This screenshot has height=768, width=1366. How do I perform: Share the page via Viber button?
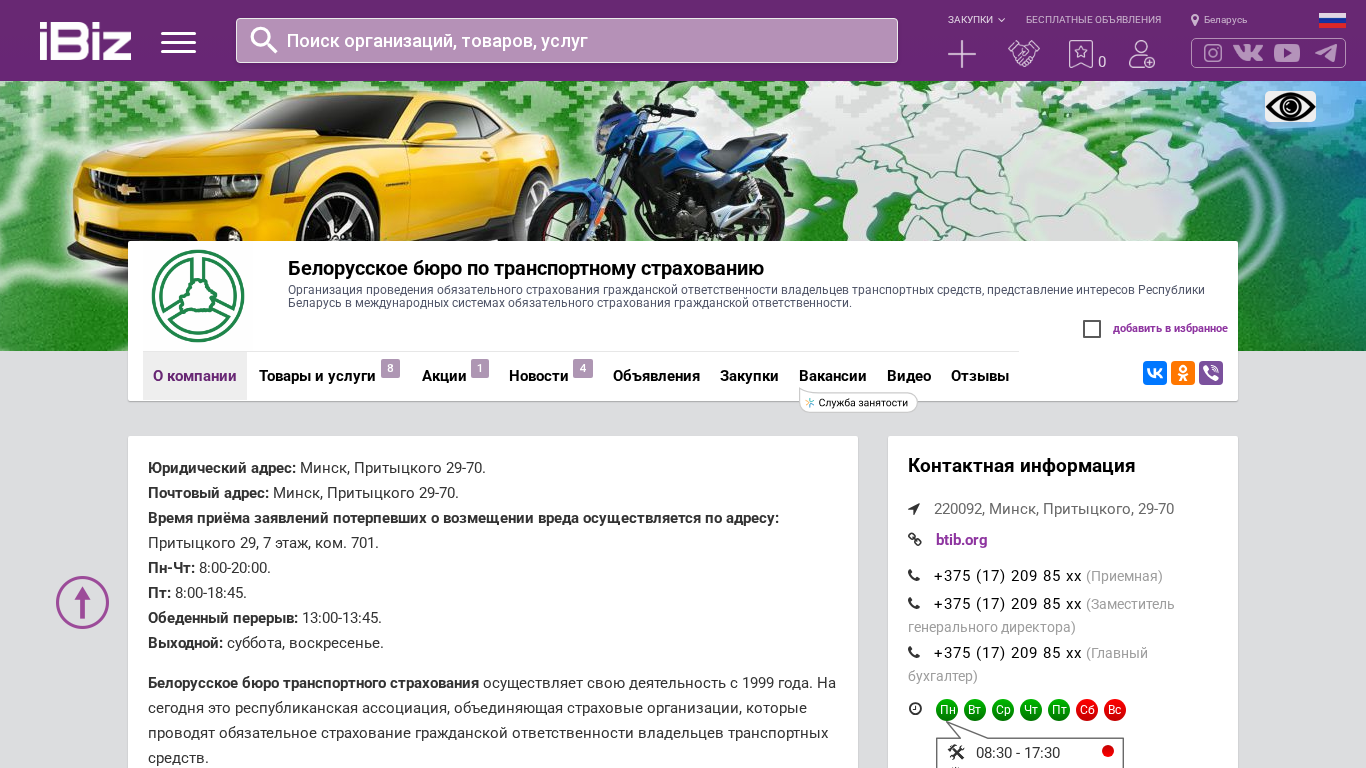pyautogui.click(x=1211, y=373)
